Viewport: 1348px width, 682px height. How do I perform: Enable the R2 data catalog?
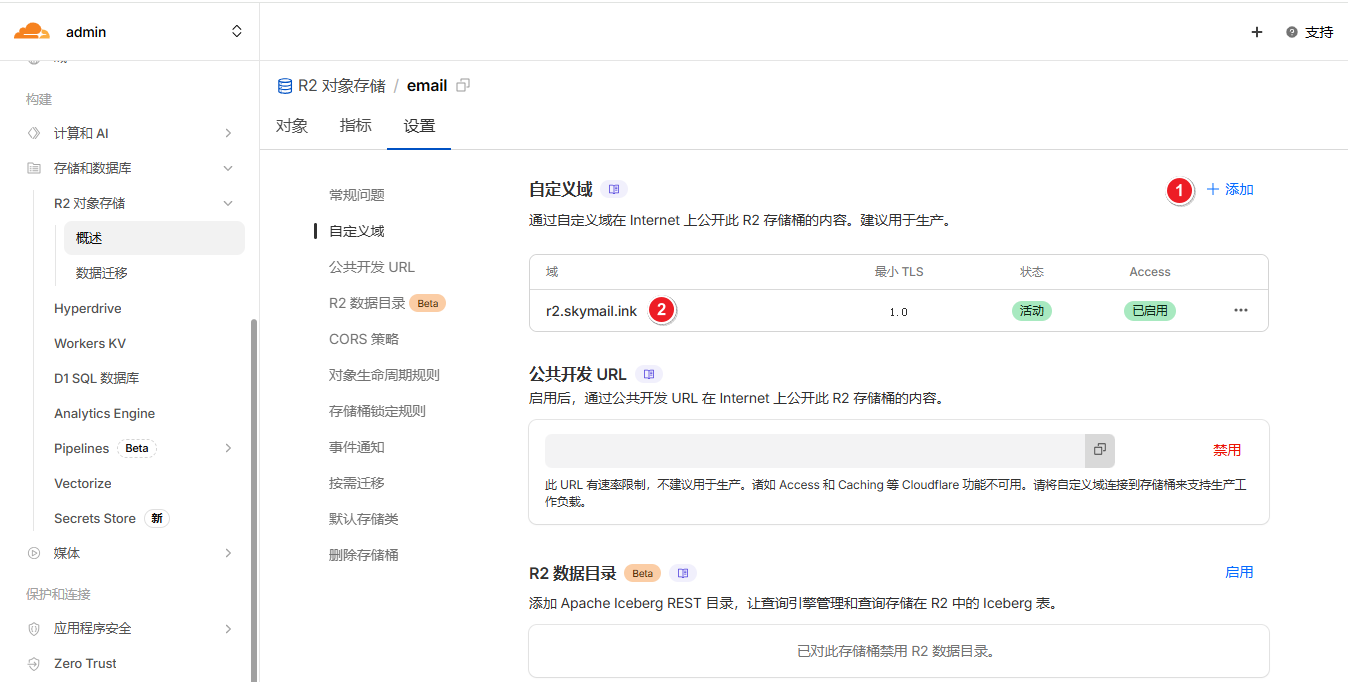(1238, 572)
